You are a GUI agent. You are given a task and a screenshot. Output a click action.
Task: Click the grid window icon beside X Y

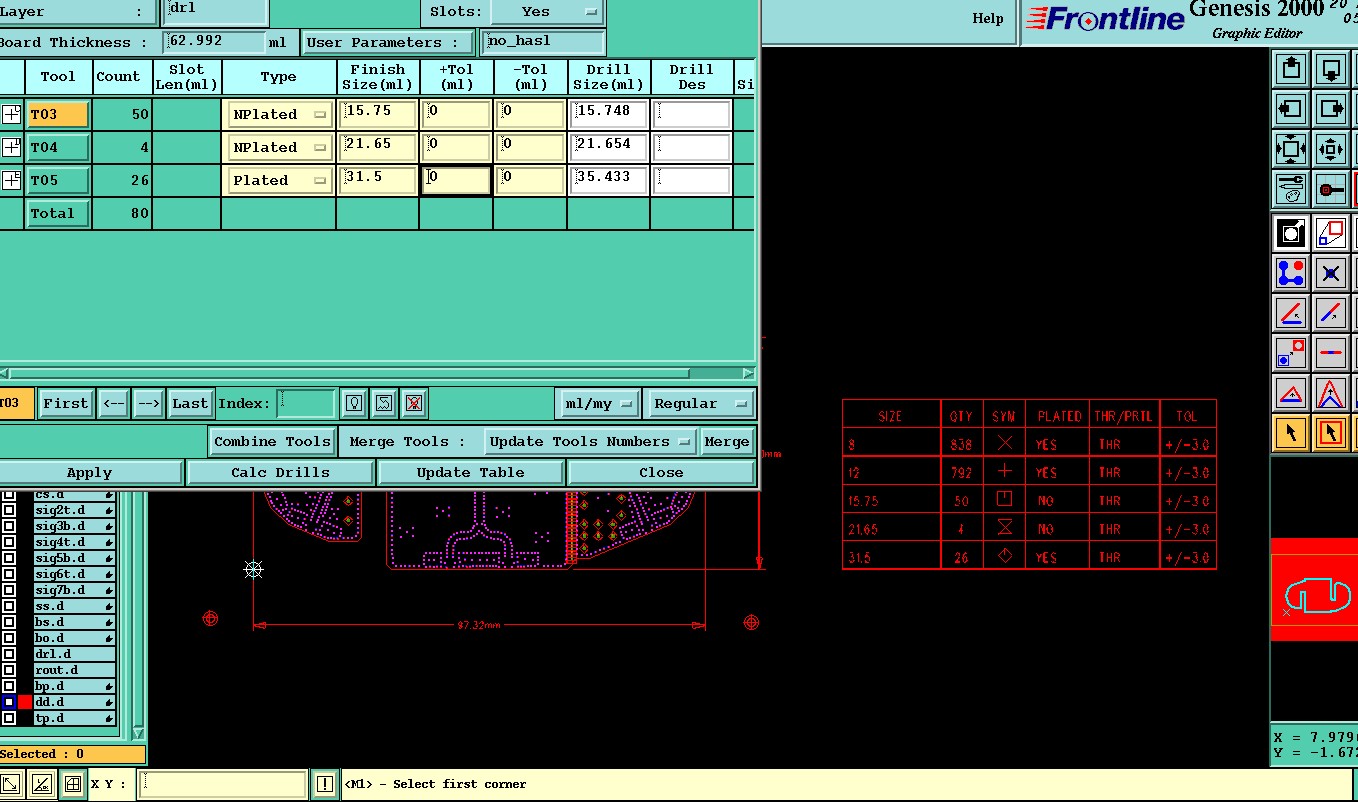[73, 784]
